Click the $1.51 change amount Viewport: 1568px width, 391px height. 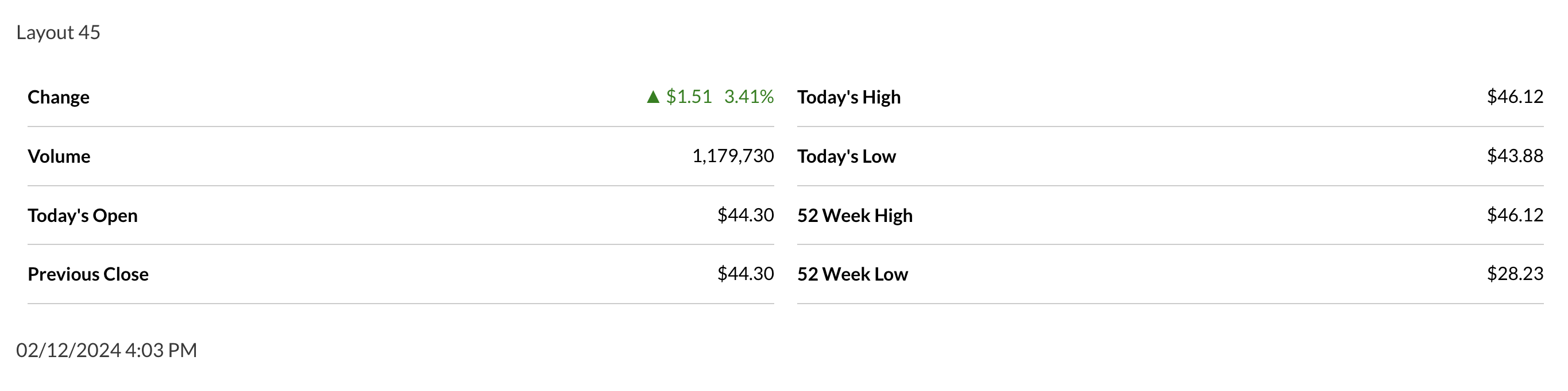tap(689, 96)
